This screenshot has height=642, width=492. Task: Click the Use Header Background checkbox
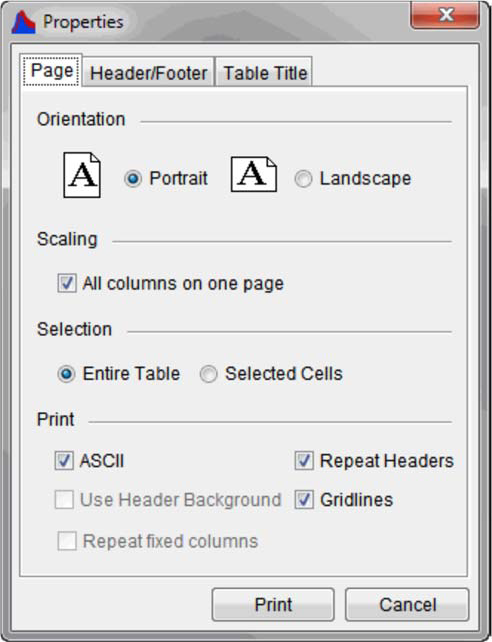pos(64,500)
